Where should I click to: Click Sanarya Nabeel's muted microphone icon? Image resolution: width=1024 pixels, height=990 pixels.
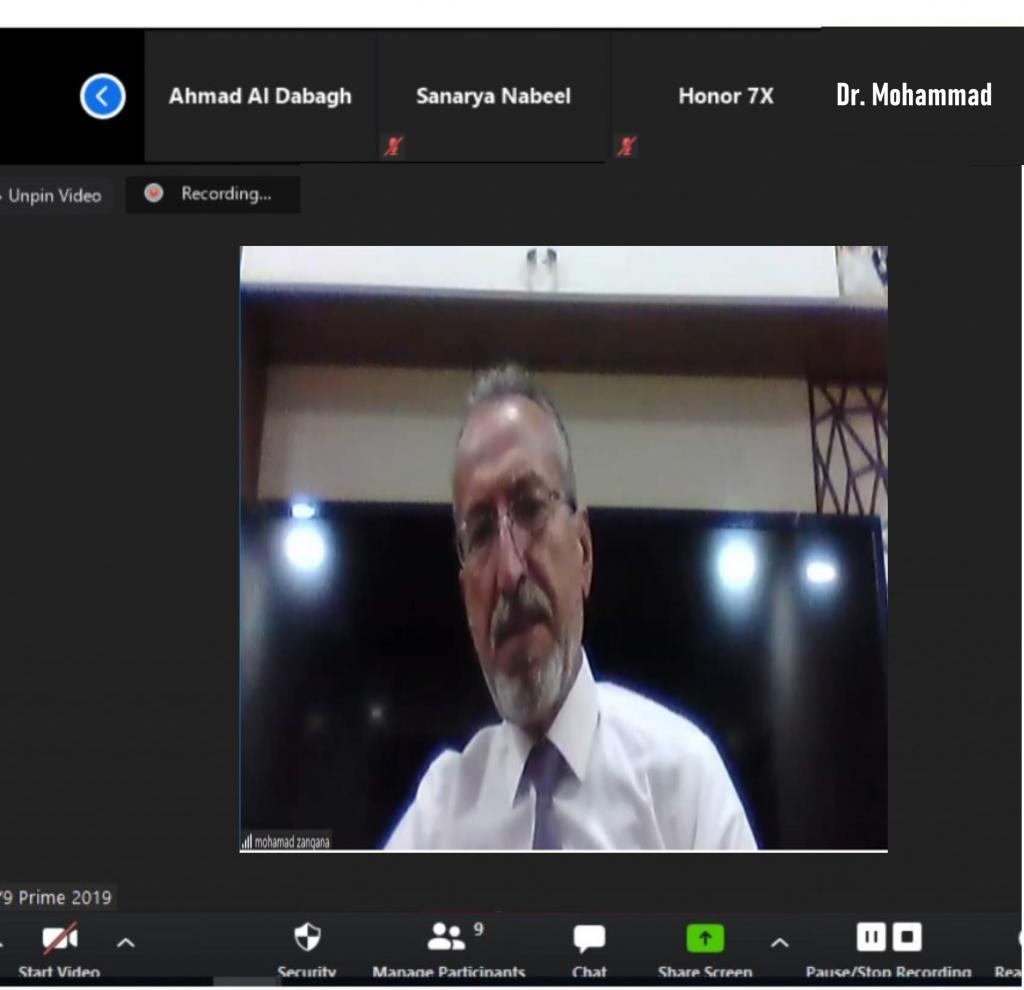391,147
